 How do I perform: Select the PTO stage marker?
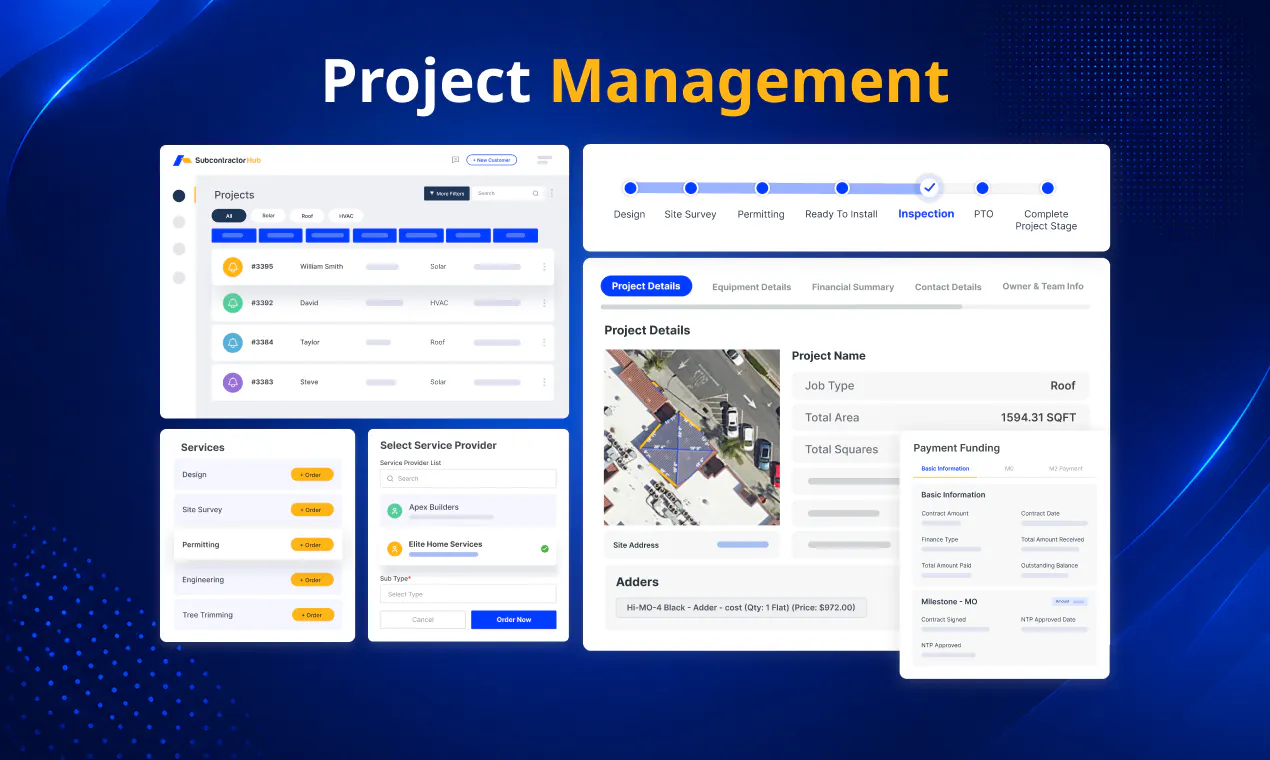pos(982,188)
